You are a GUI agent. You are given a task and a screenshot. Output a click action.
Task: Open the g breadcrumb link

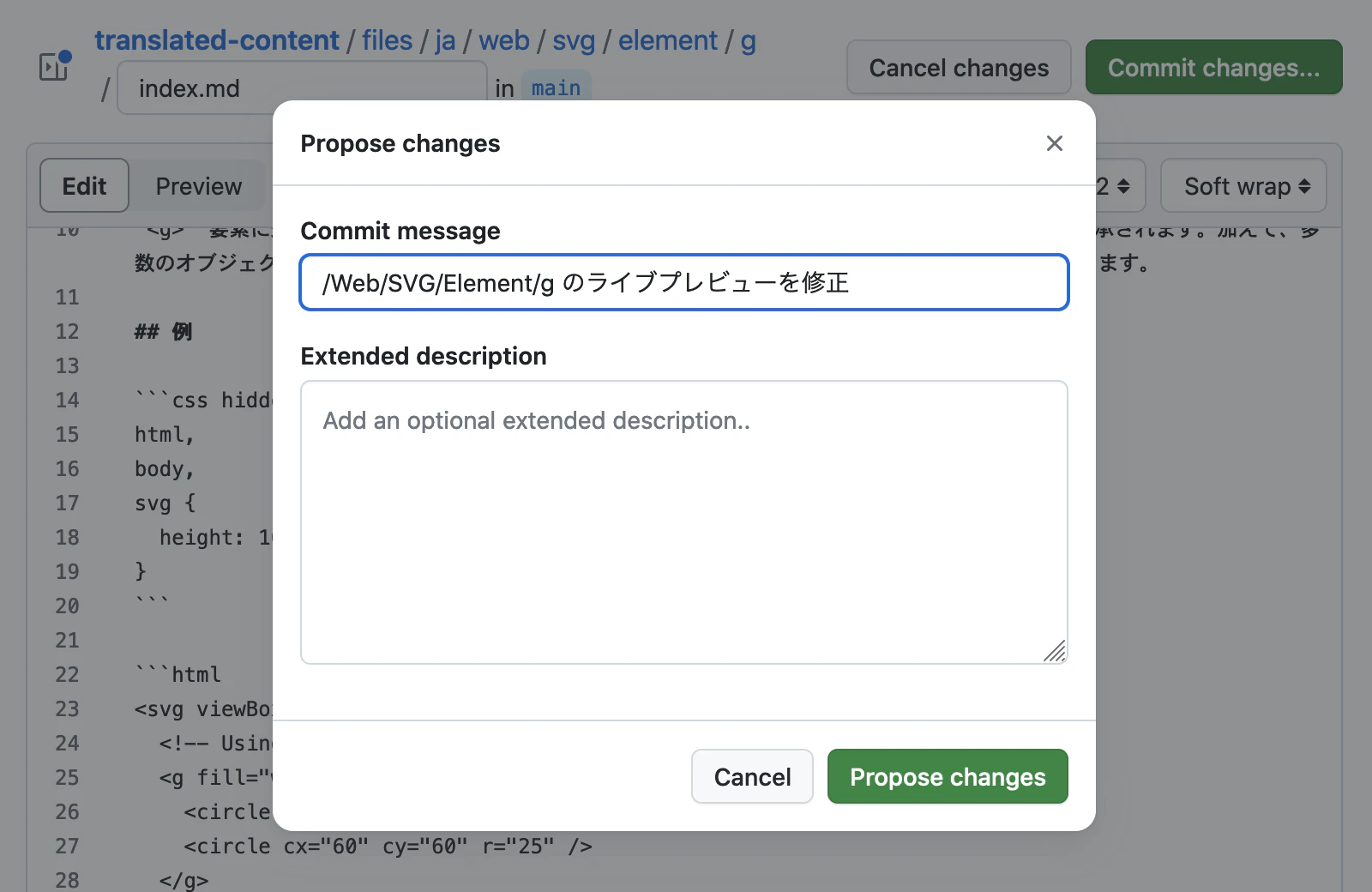[x=749, y=41]
